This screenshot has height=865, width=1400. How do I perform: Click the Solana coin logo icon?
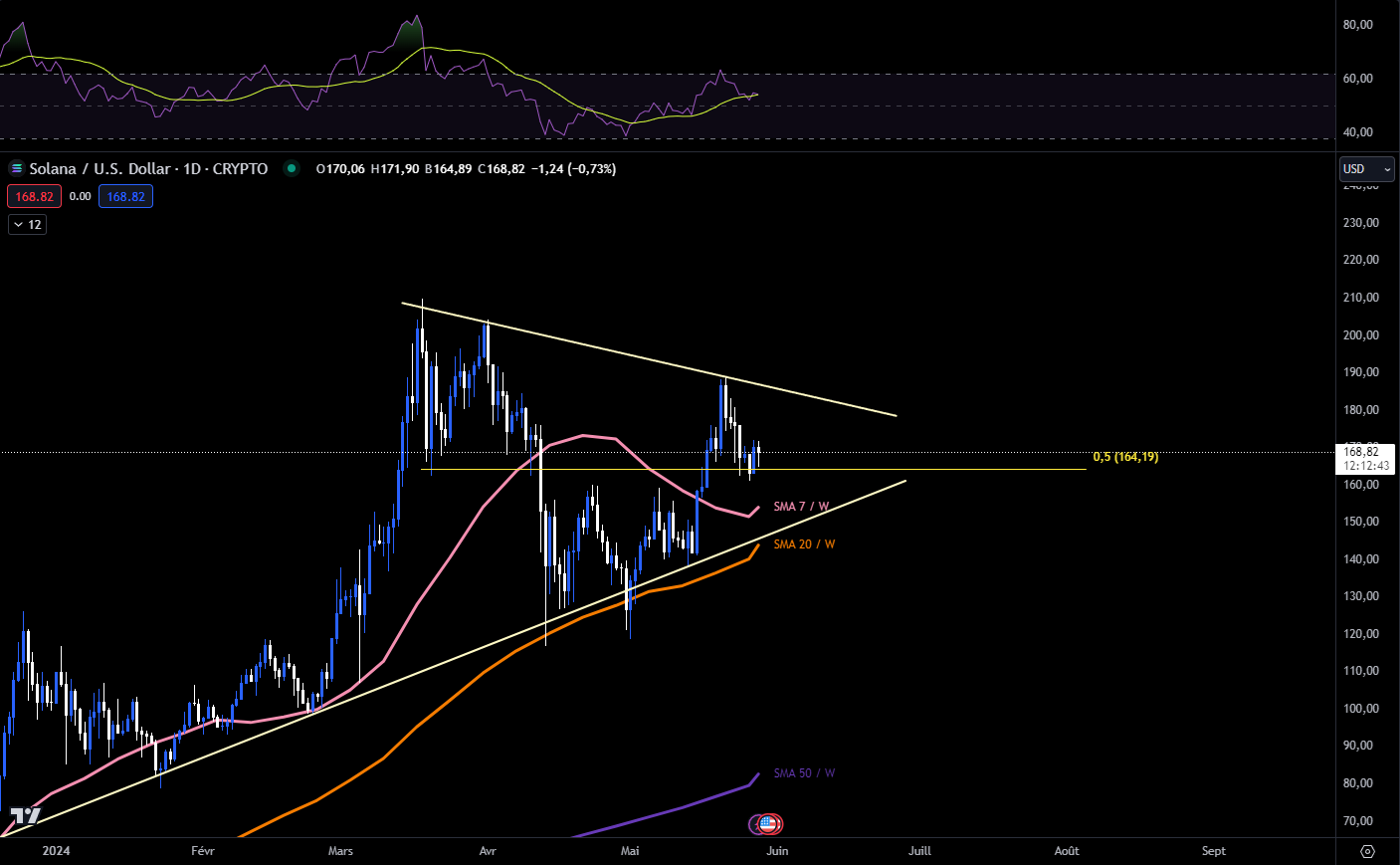click(x=16, y=168)
